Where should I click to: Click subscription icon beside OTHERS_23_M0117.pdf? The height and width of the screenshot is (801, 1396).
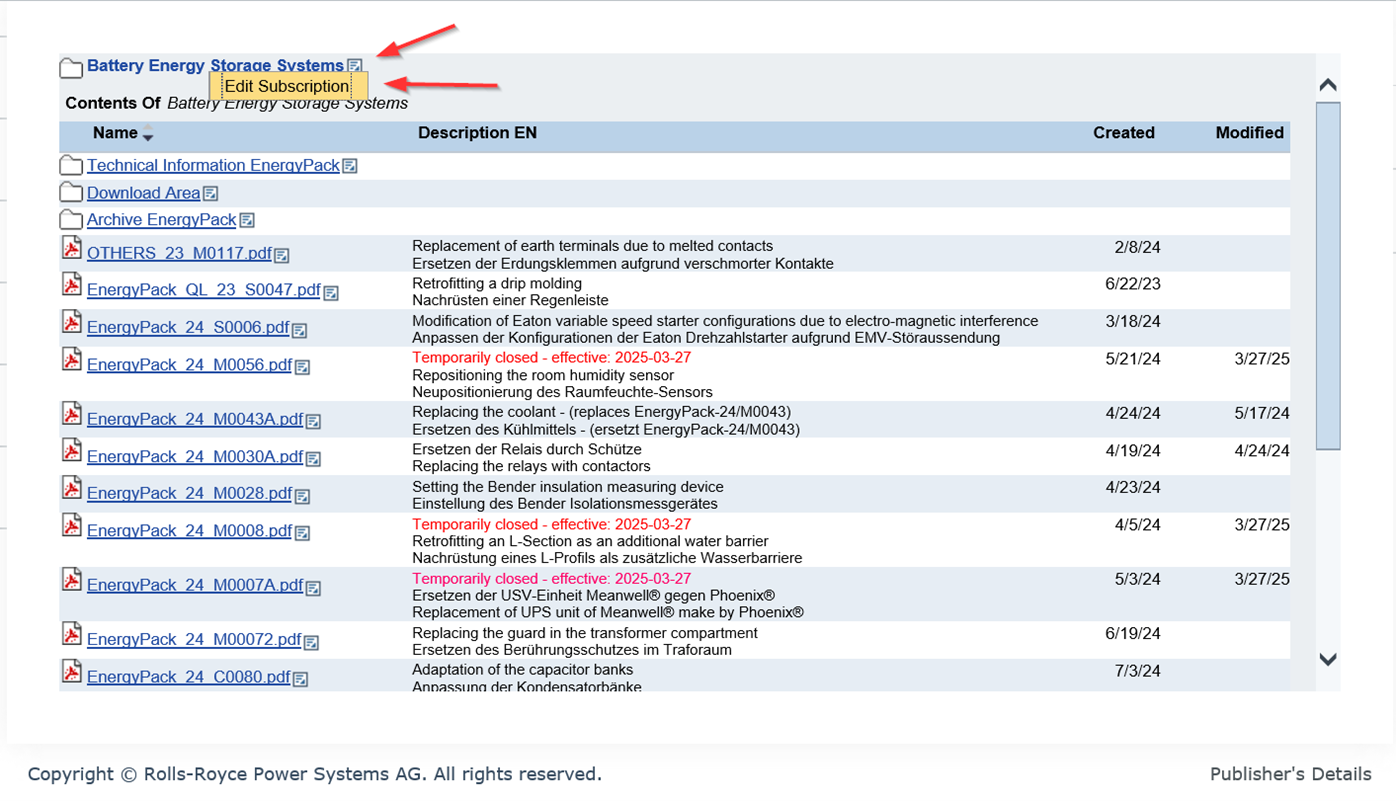tap(282, 256)
